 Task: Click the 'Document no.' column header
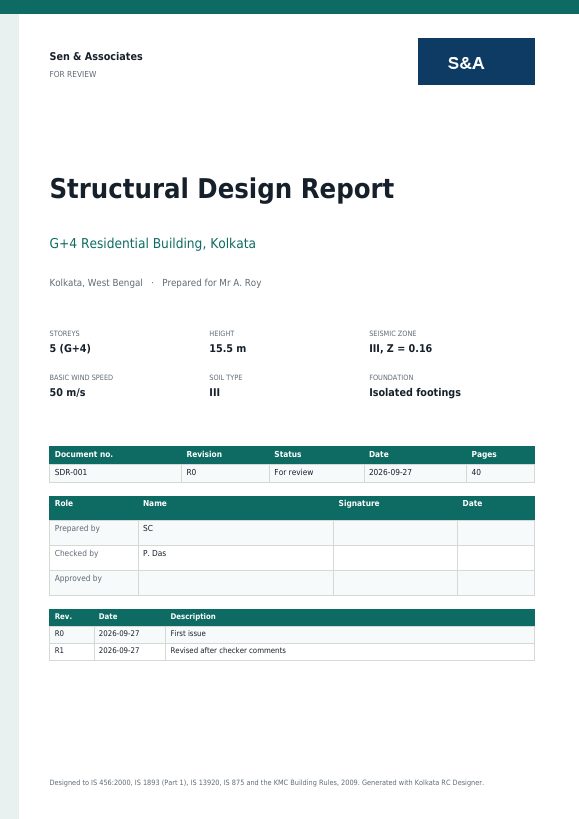click(115, 454)
